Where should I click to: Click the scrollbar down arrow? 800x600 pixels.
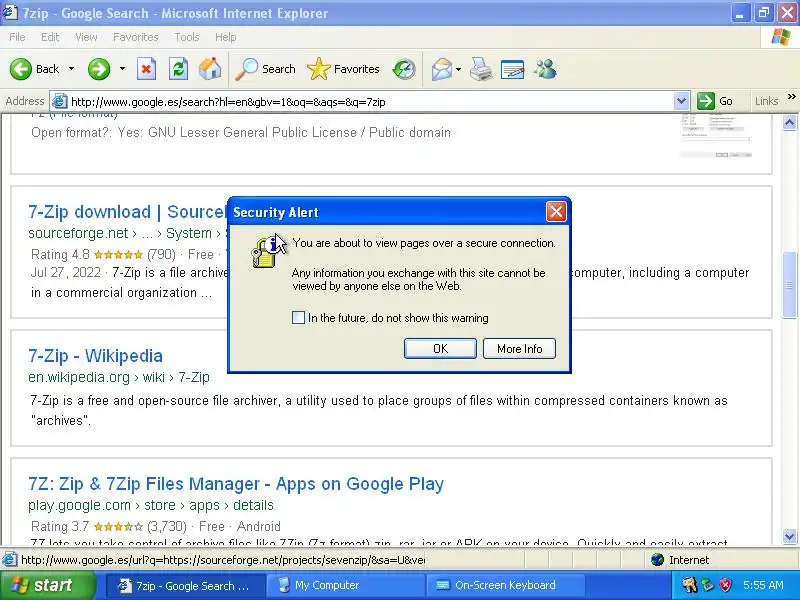(x=789, y=536)
